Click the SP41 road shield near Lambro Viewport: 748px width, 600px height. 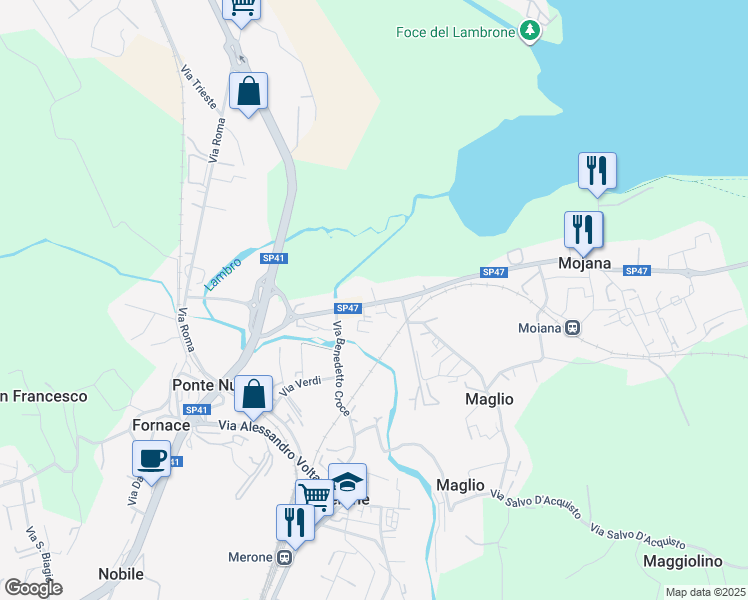click(274, 259)
